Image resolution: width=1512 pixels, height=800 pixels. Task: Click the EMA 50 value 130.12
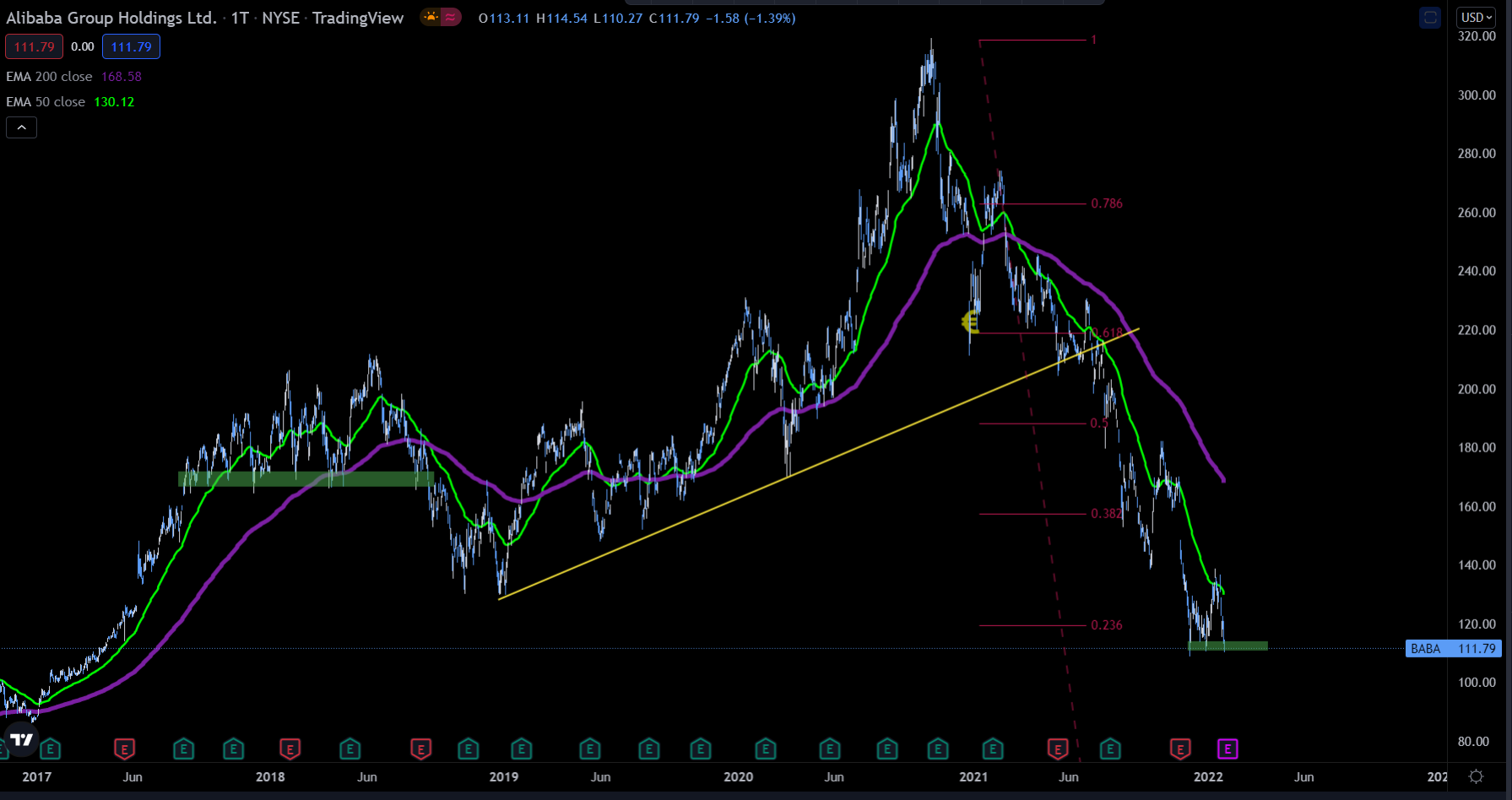click(114, 101)
